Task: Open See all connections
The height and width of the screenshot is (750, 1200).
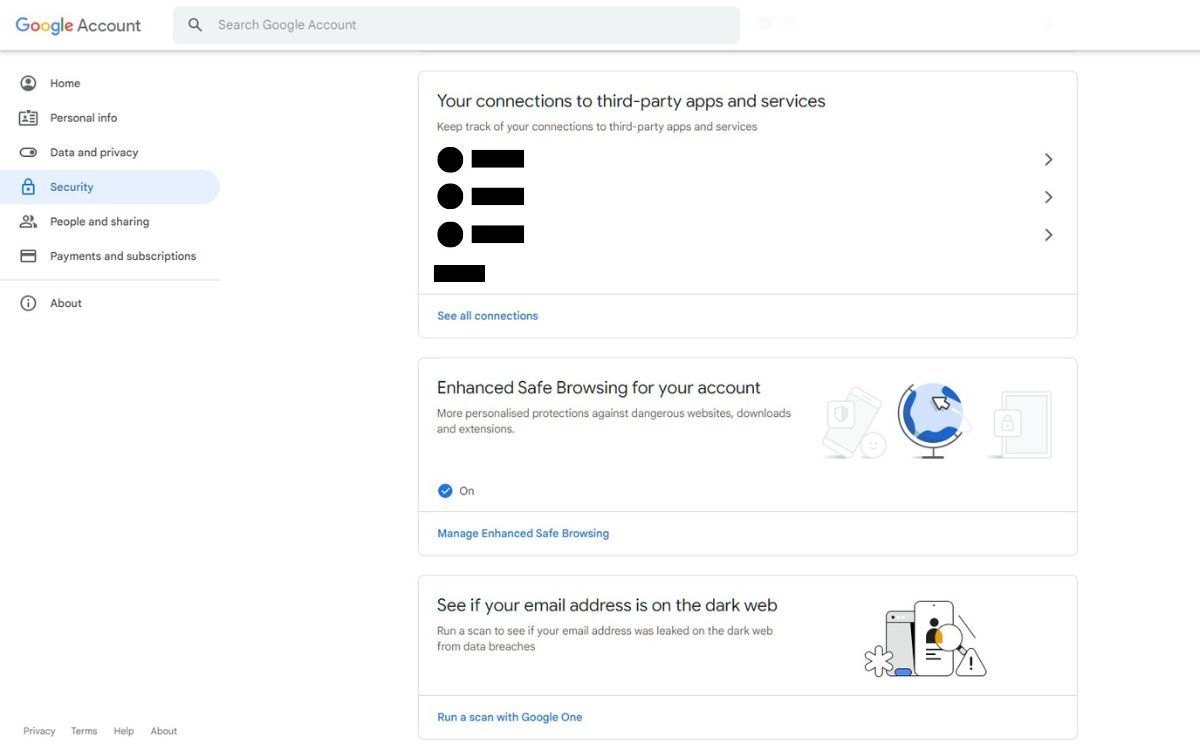Action: click(x=487, y=315)
